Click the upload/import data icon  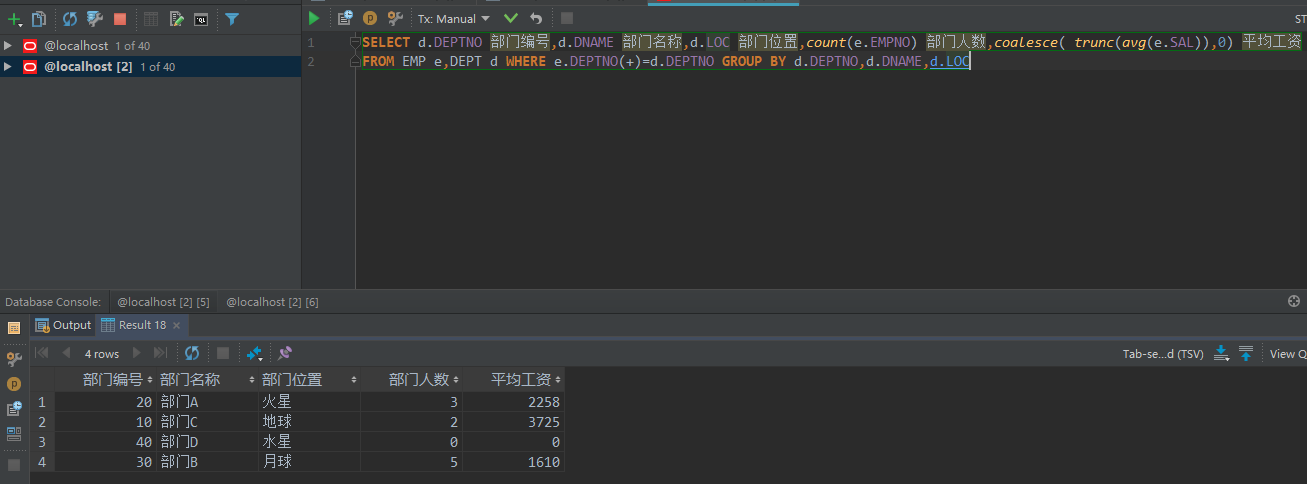pyautogui.click(x=1246, y=353)
